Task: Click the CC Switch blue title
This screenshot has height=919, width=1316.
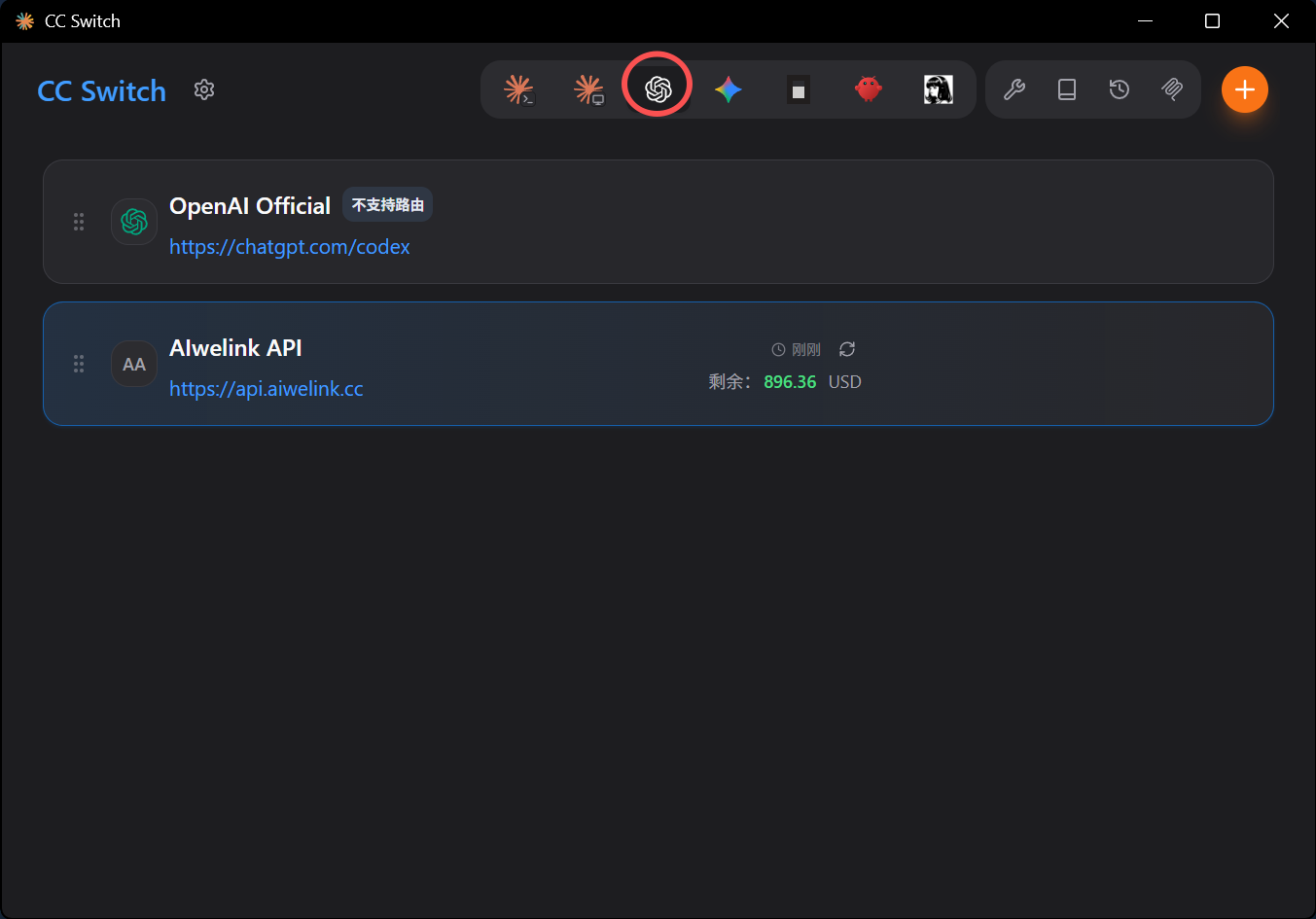Action: click(102, 90)
